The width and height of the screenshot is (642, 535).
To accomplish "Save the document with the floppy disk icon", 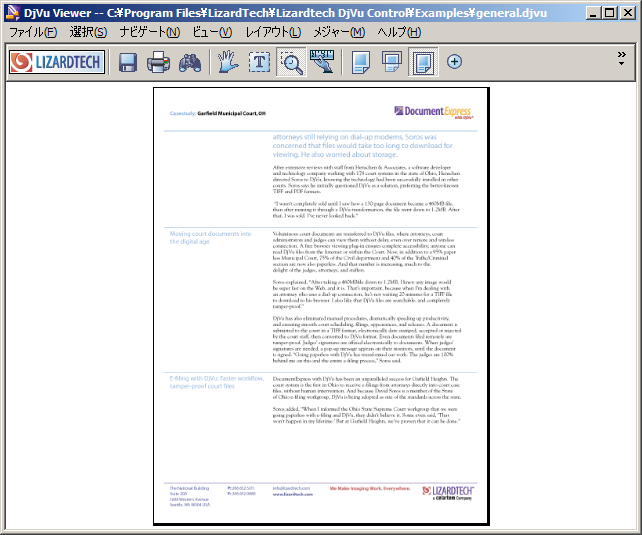I will click(x=128, y=62).
